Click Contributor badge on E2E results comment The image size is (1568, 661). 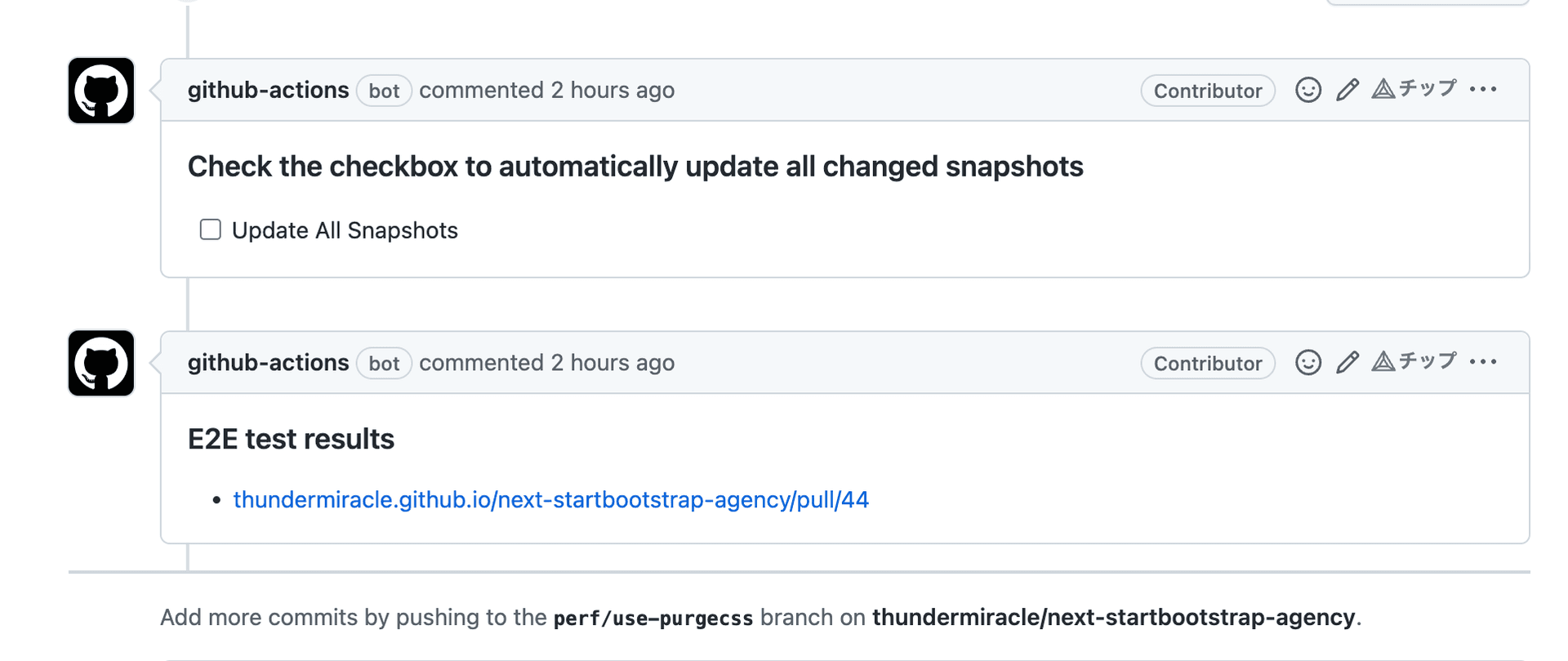click(x=1207, y=364)
